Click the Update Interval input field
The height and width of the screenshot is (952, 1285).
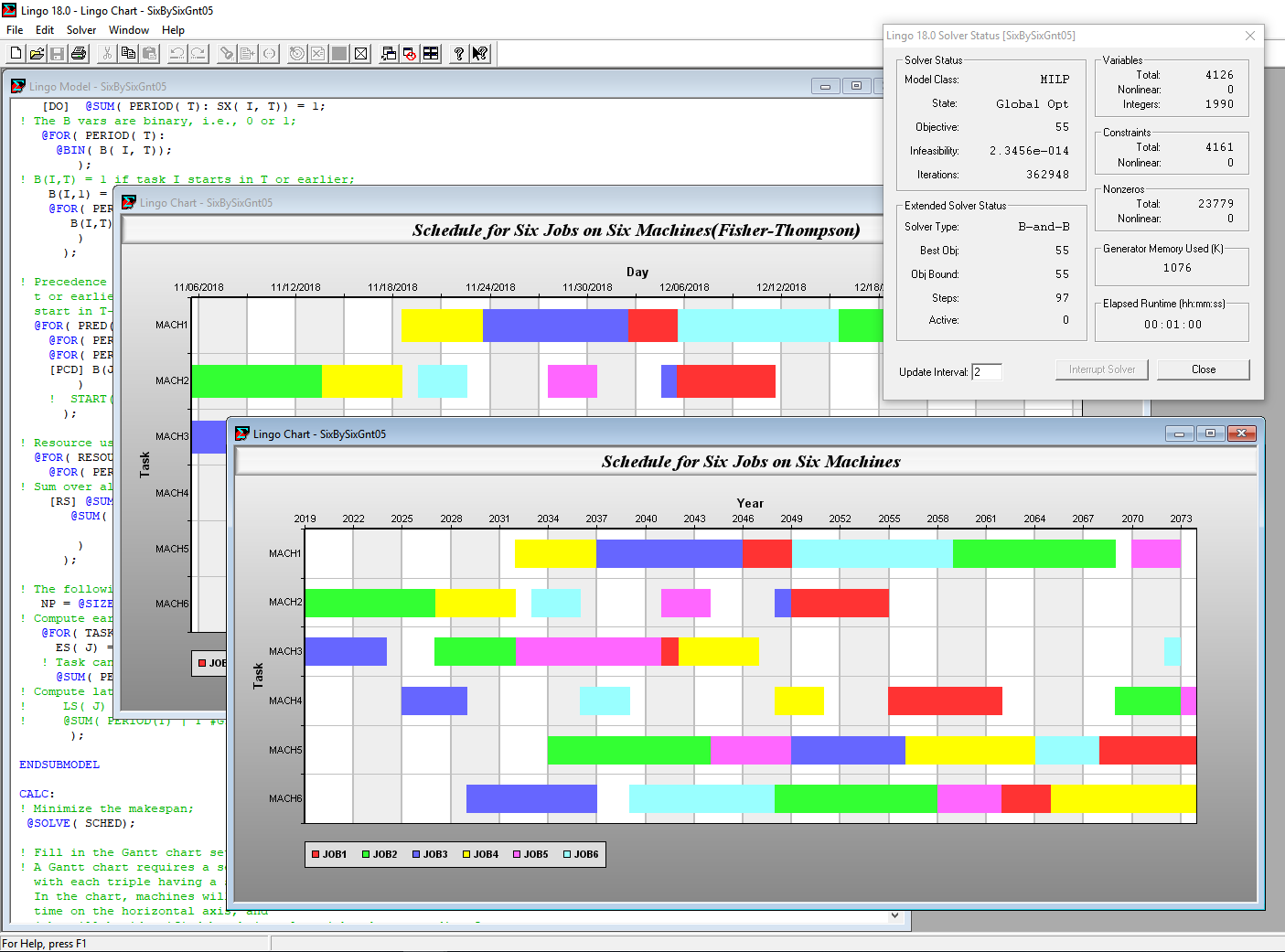click(986, 372)
